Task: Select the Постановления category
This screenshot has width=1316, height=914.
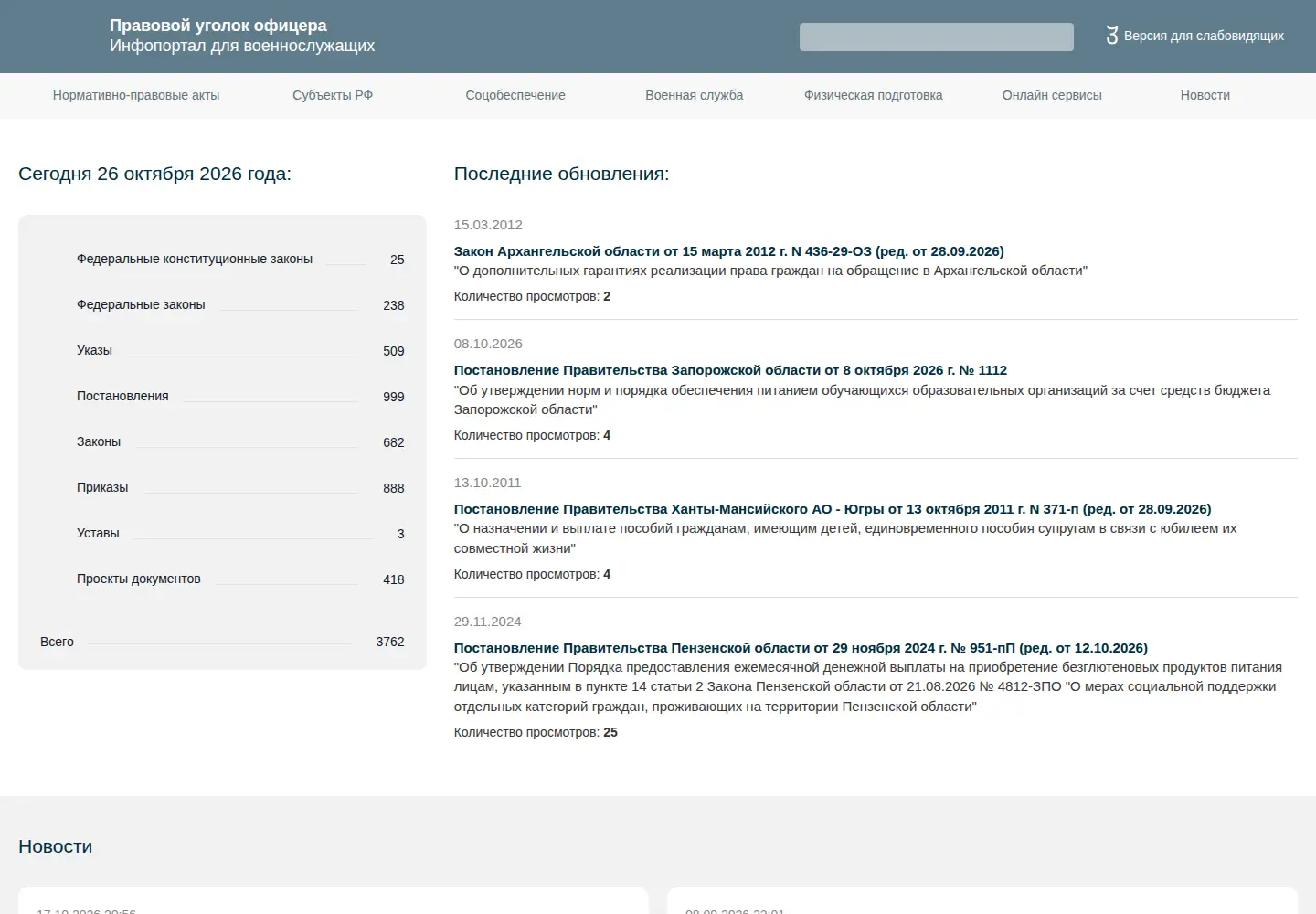Action: click(x=122, y=396)
